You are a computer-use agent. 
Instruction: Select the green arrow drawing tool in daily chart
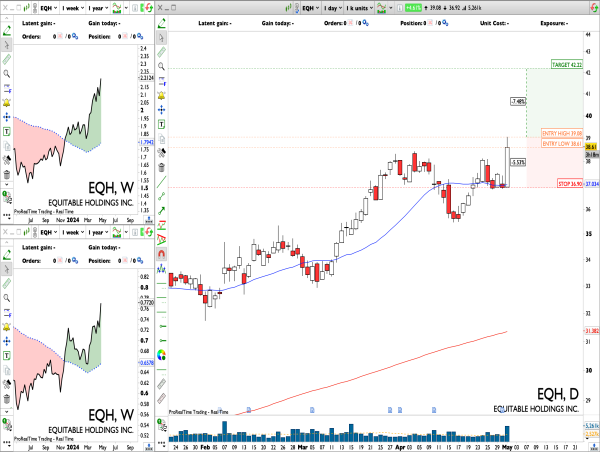161,210
